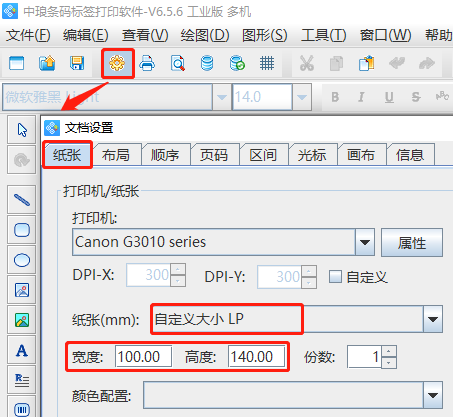Switch to the 纸张 tab

[x=67, y=155]
